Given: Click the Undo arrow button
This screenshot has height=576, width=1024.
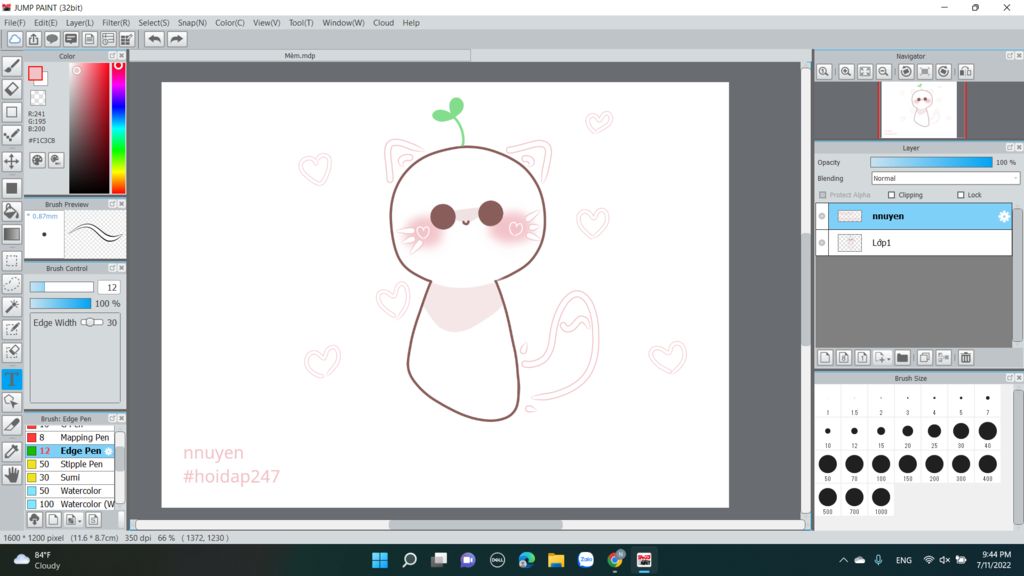Looking at the screenshot, I should tap(154, 39).
